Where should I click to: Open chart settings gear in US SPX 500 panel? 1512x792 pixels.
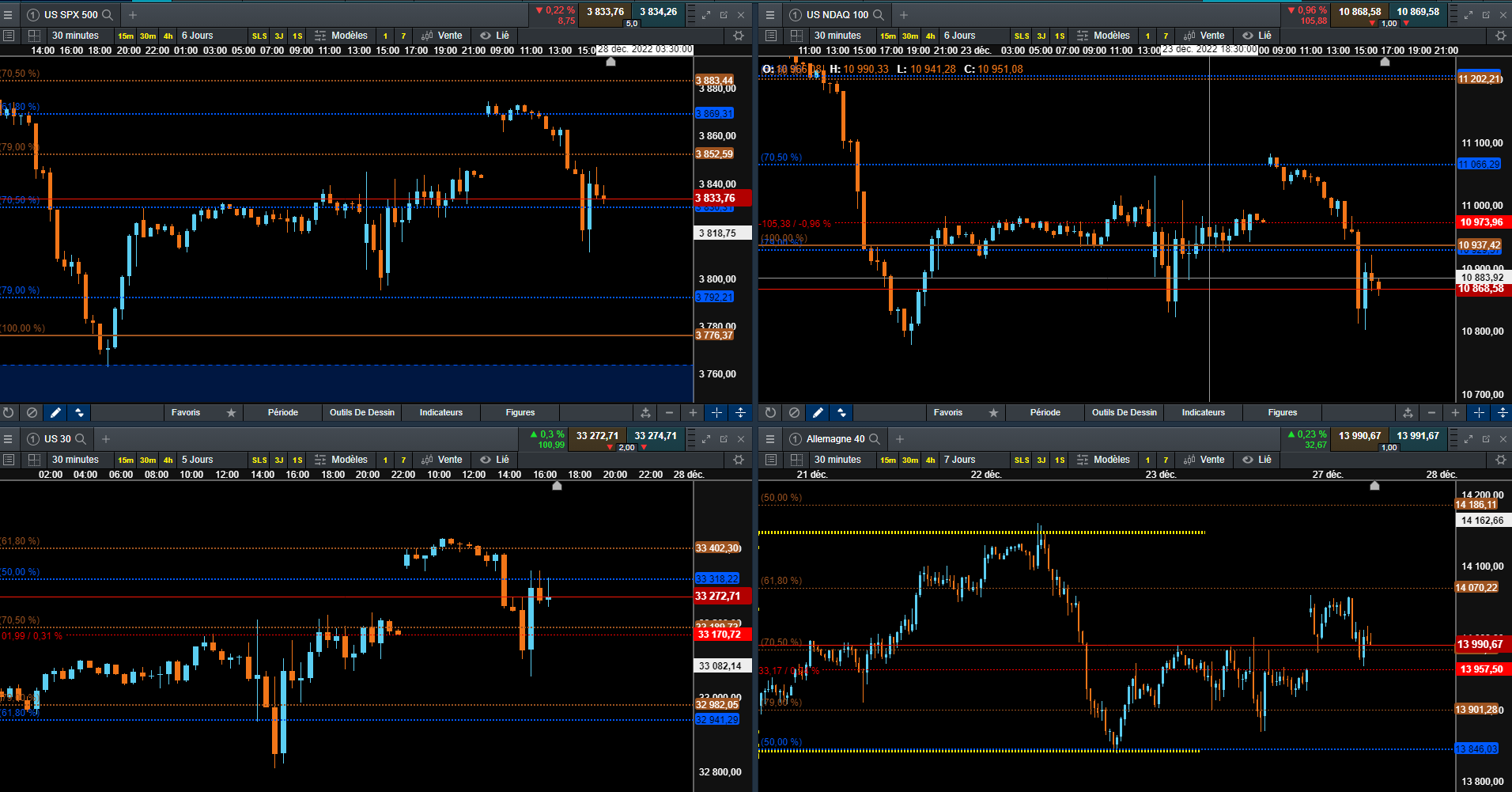pos(739,36)
